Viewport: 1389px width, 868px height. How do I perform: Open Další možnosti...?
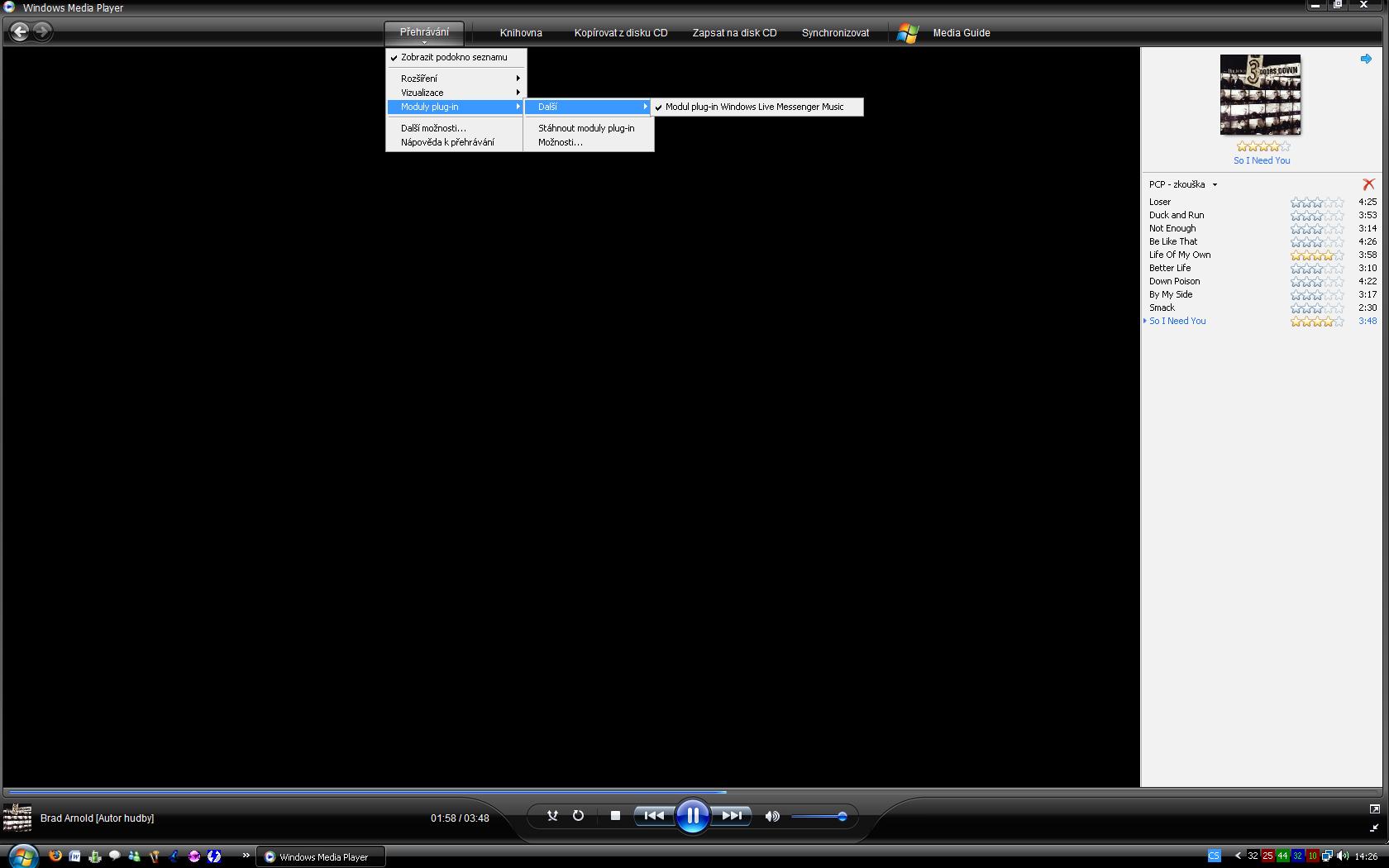click(456, 128)
